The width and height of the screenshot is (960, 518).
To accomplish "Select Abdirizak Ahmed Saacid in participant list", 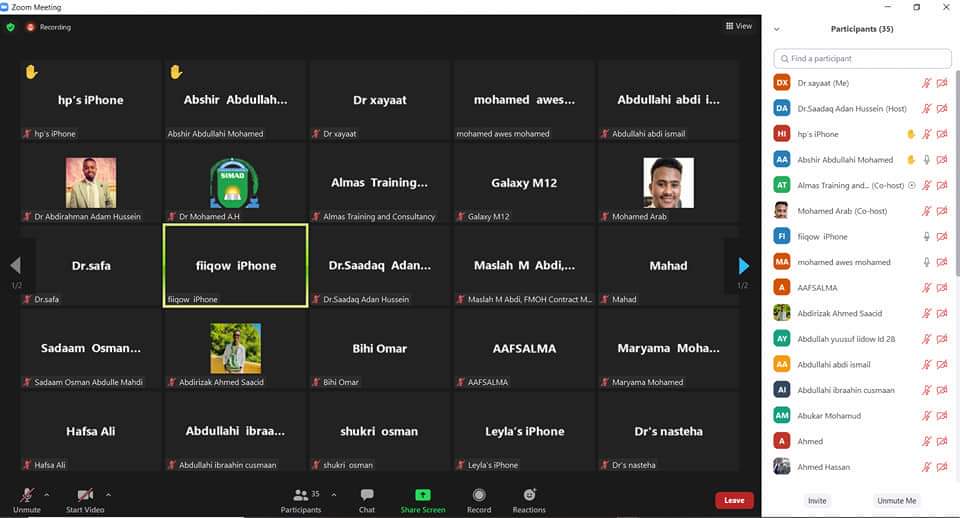I will [861, 313].
